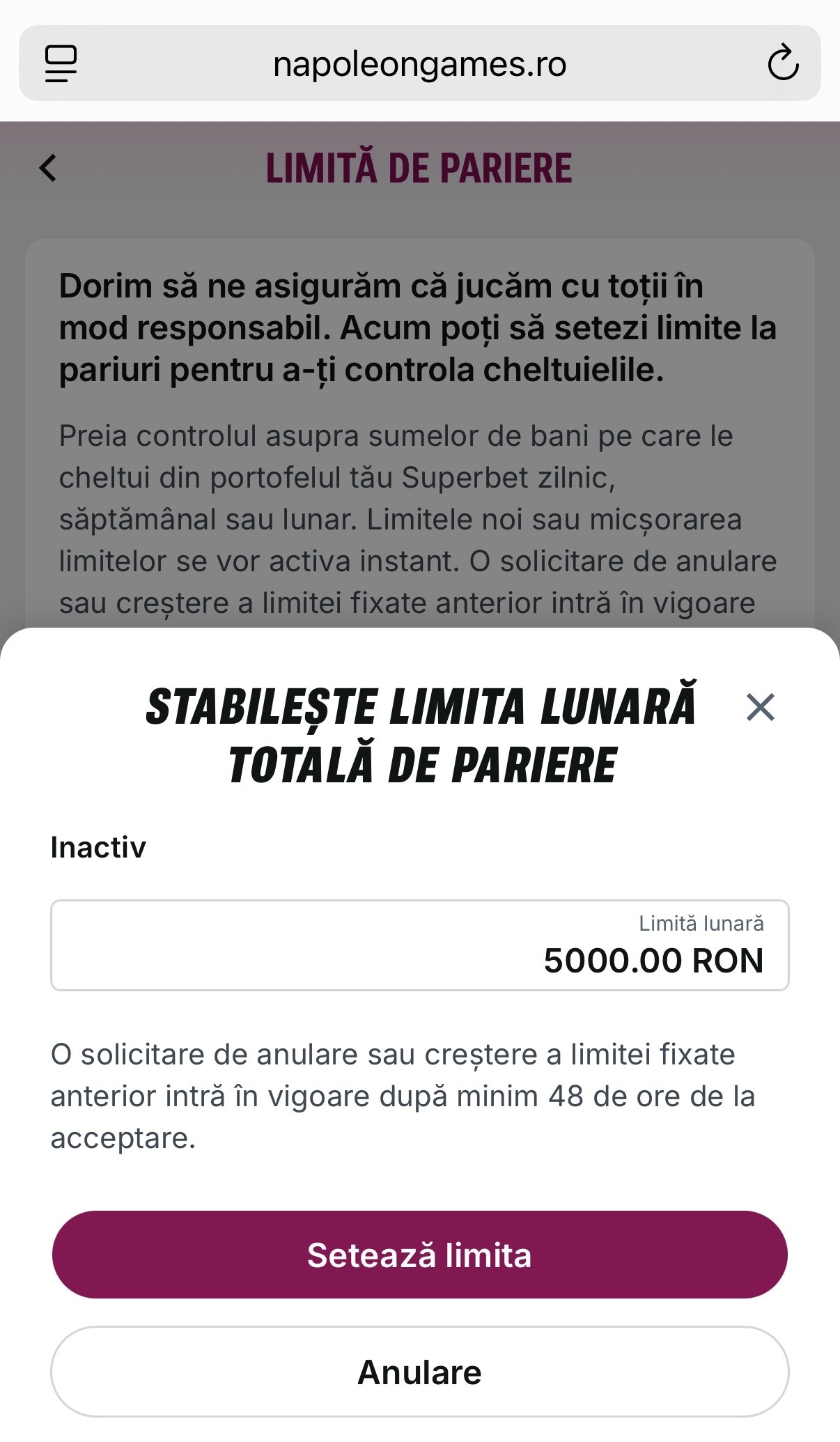Tap the limitelor se vor activa instant line
Viewport: 840px width, 1442px height.
418,561
